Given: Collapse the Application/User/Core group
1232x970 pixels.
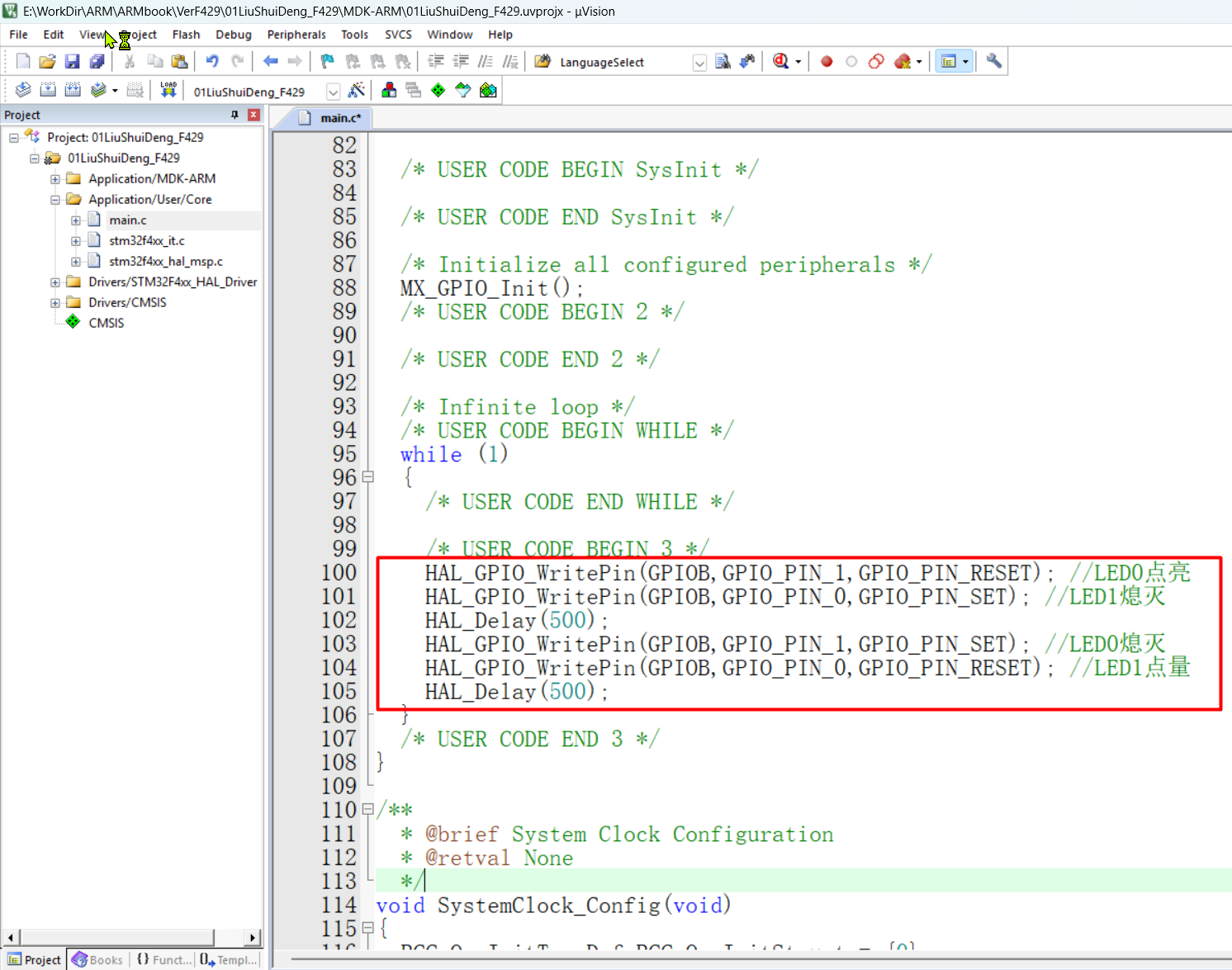Looking at the screenshot, I should [54, 199].
